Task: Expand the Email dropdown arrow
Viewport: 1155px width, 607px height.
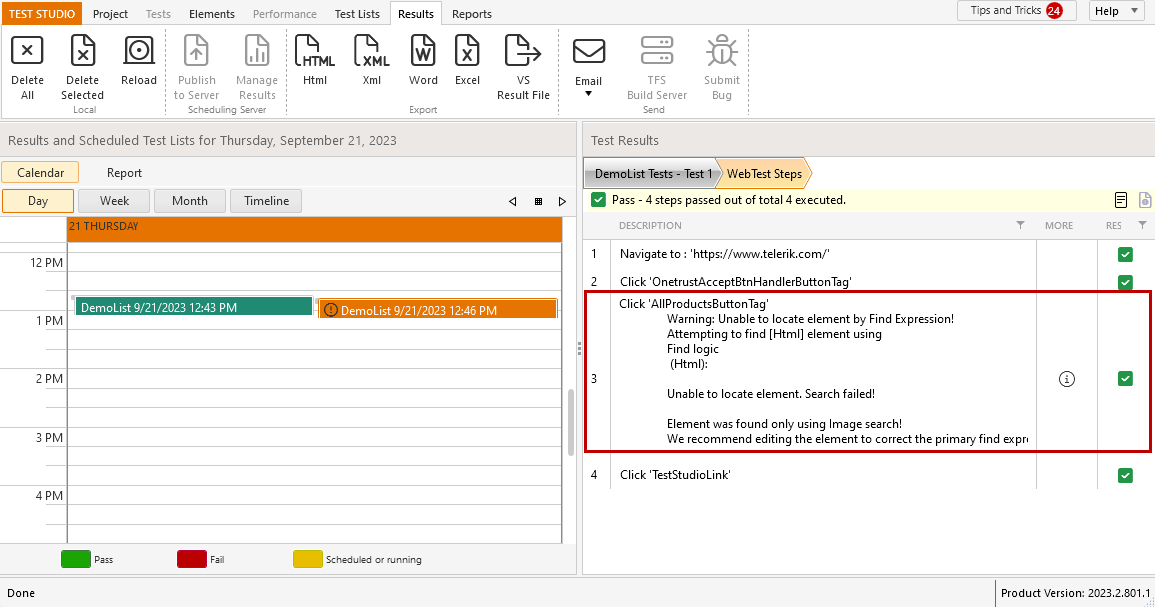Action: click(589, 94)
